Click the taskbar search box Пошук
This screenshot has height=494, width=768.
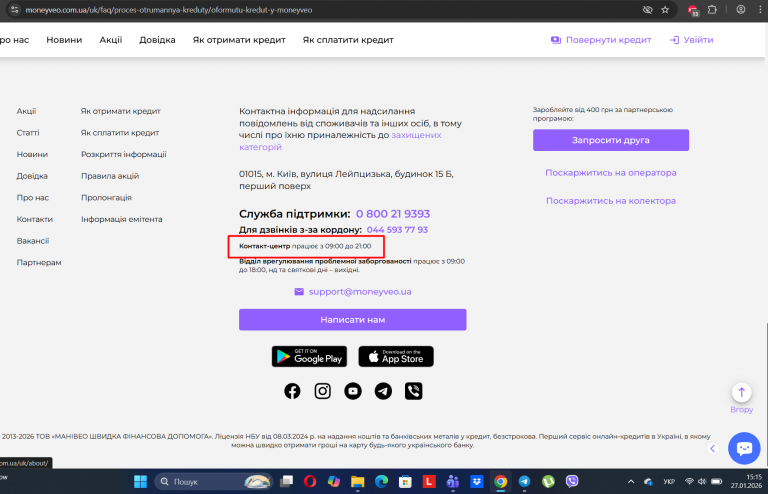(x=213, y=482)
